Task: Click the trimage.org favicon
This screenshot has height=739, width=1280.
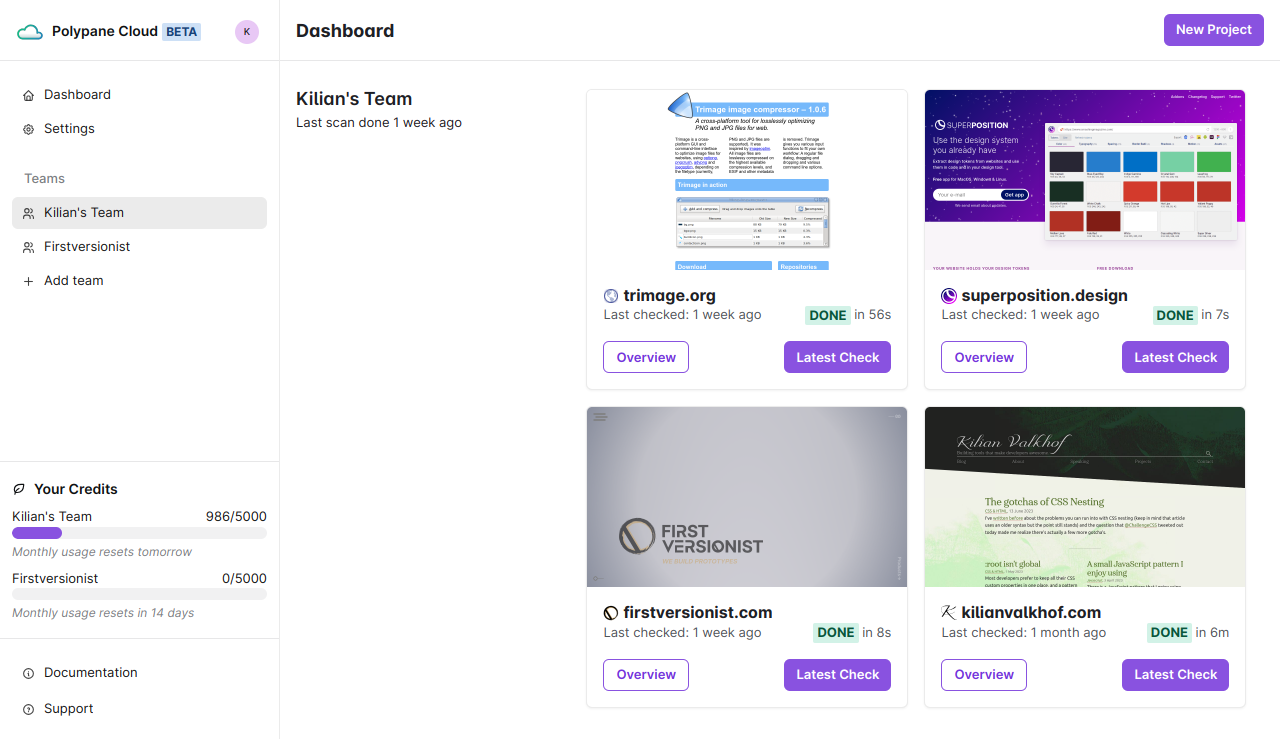Action: tap(611, 296)
